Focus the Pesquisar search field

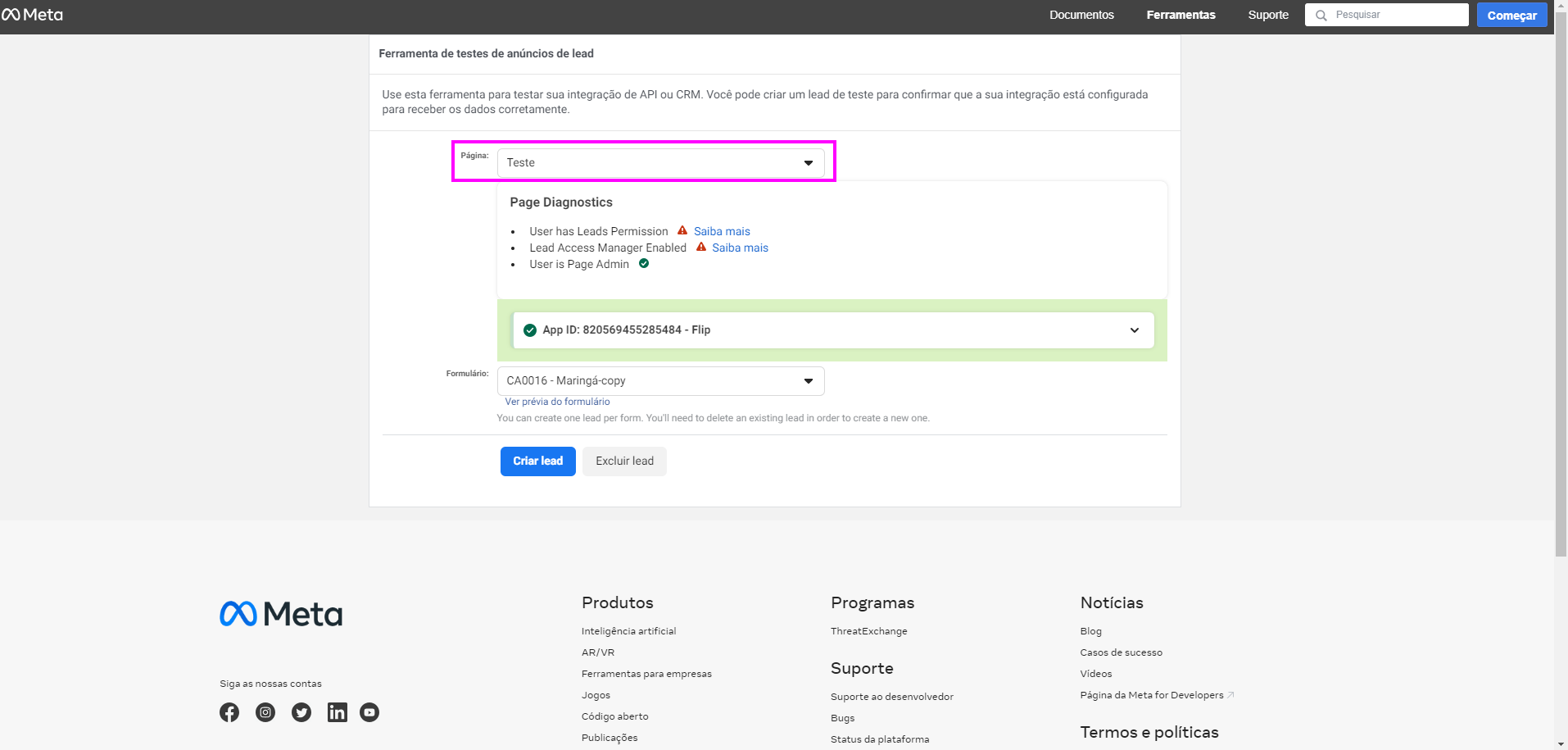pyautogui.click(x=1387, y=15)
